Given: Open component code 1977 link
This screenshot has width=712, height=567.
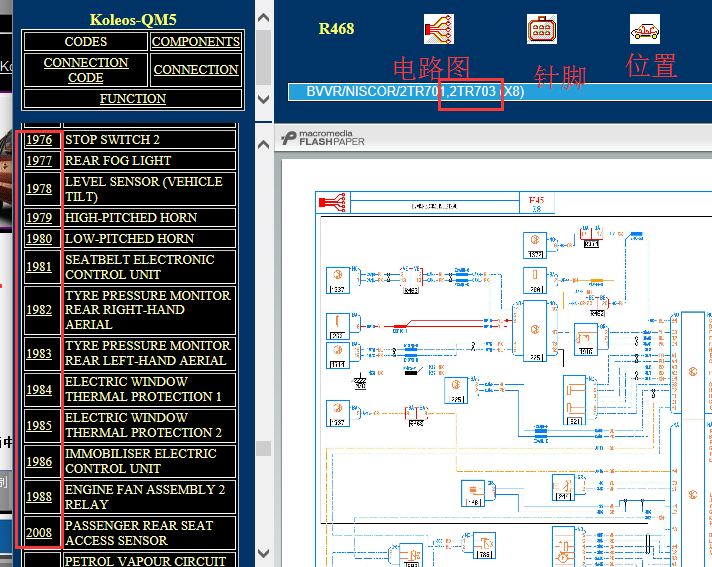Looking at the screenshot, I should tap(39, 160).
